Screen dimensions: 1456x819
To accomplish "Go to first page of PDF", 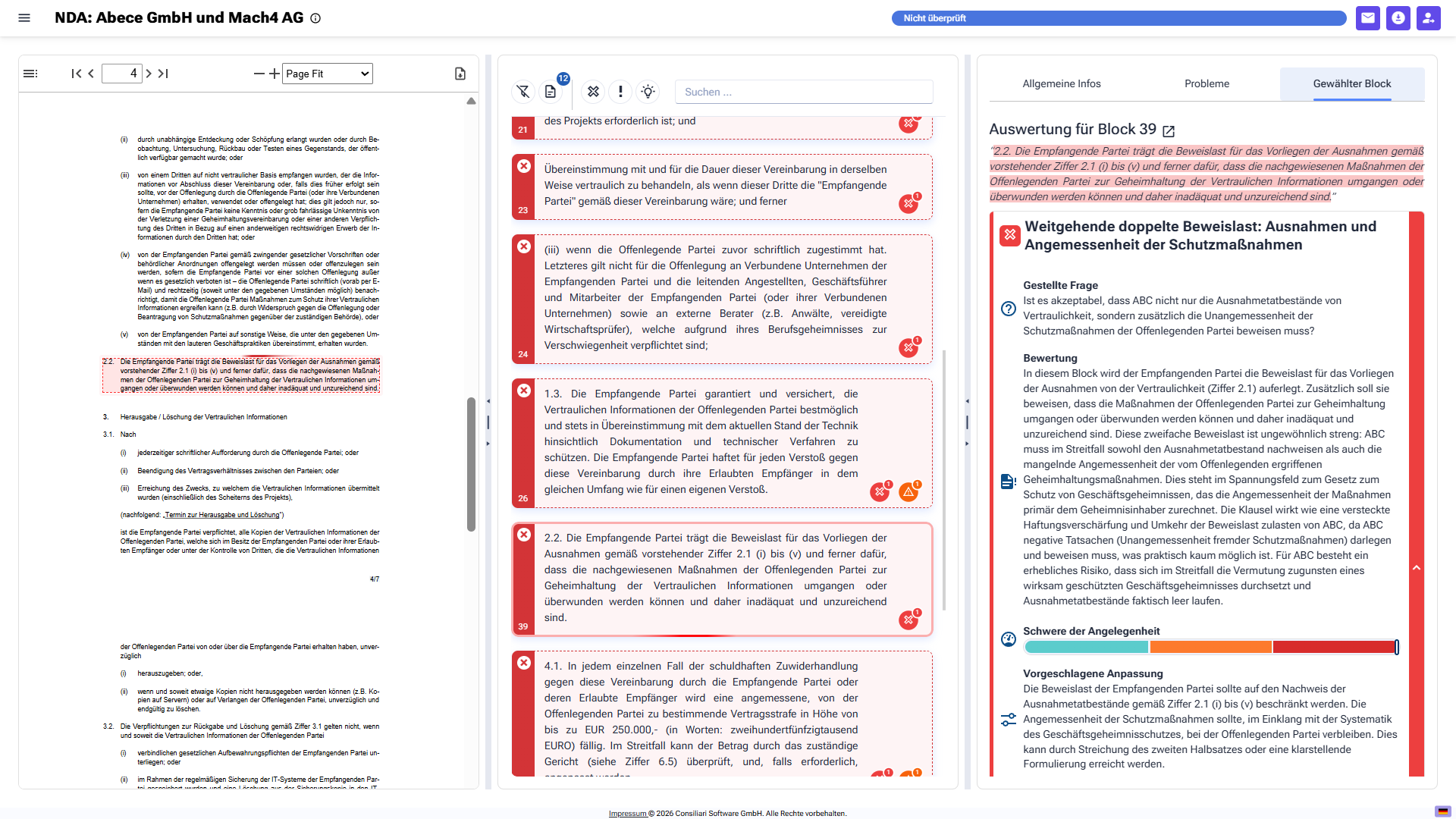I will (76, 74).
